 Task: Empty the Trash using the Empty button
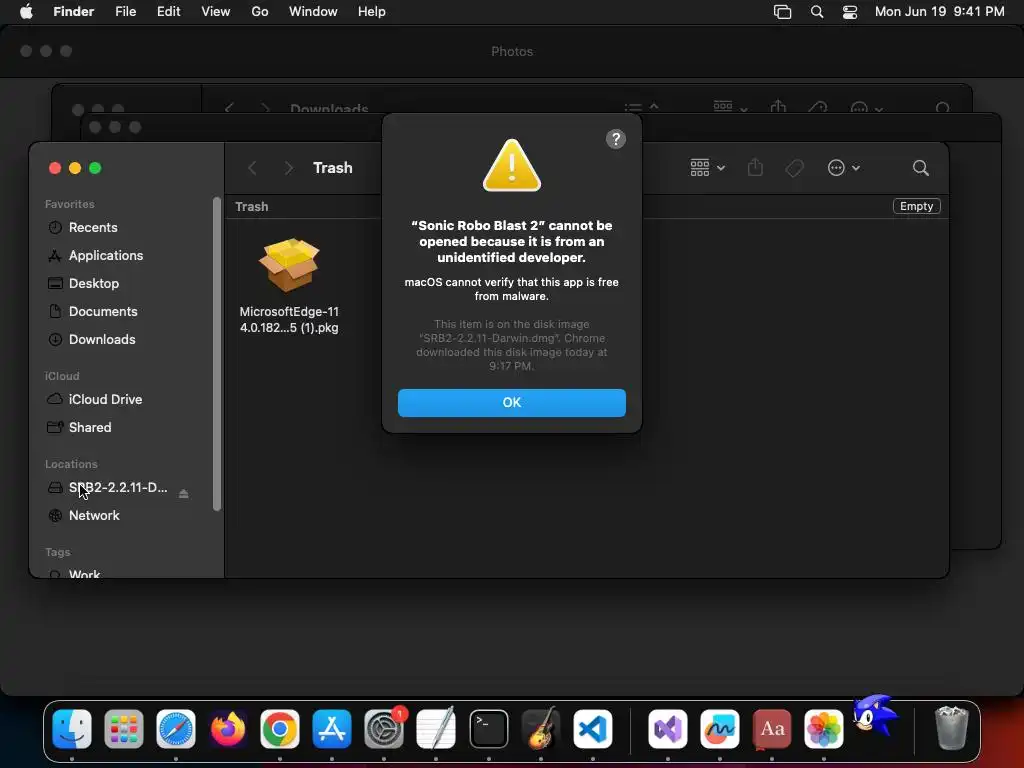(916, 206)
